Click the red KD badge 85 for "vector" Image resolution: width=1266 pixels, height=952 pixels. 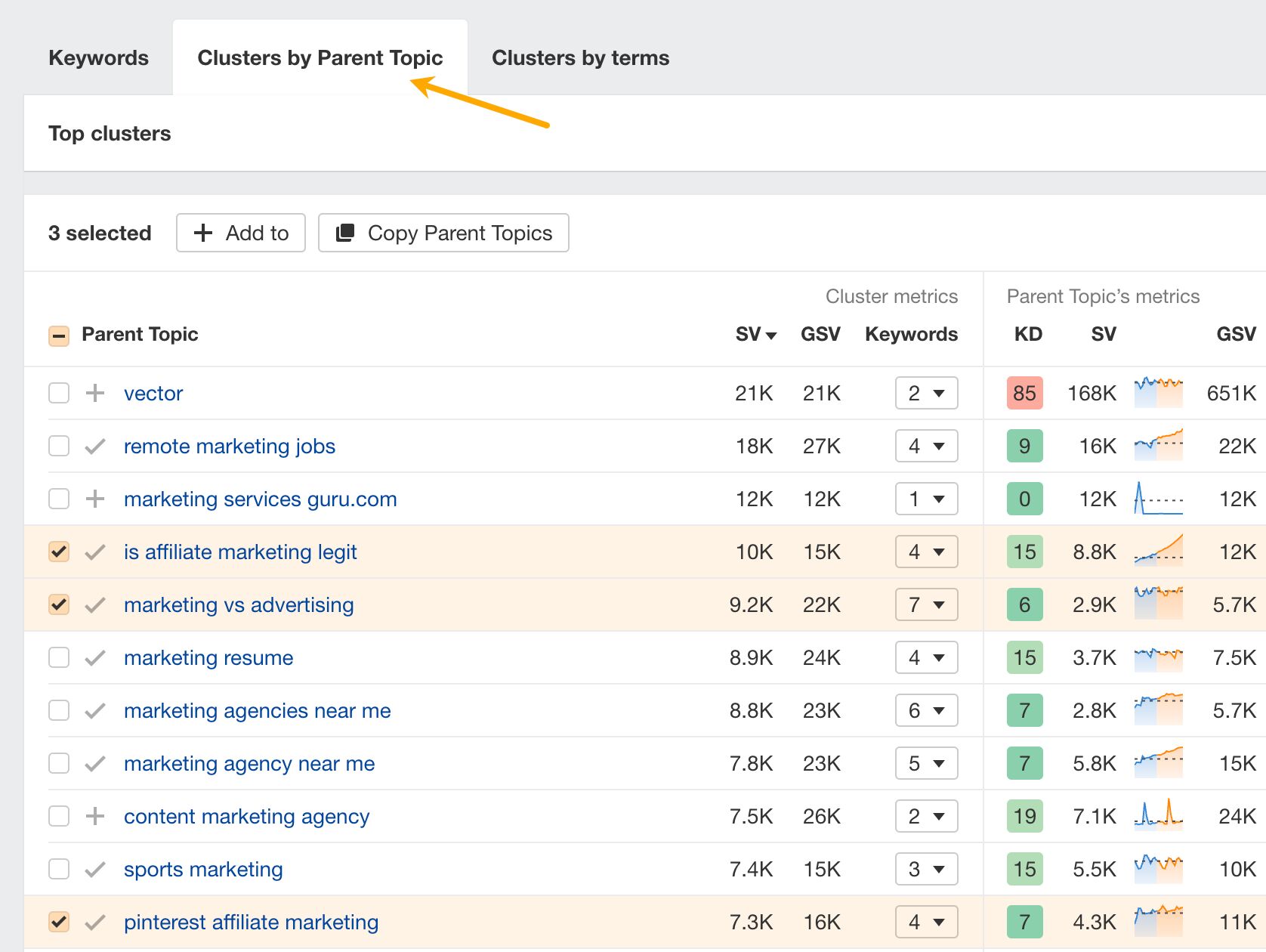click(1024, 393)
